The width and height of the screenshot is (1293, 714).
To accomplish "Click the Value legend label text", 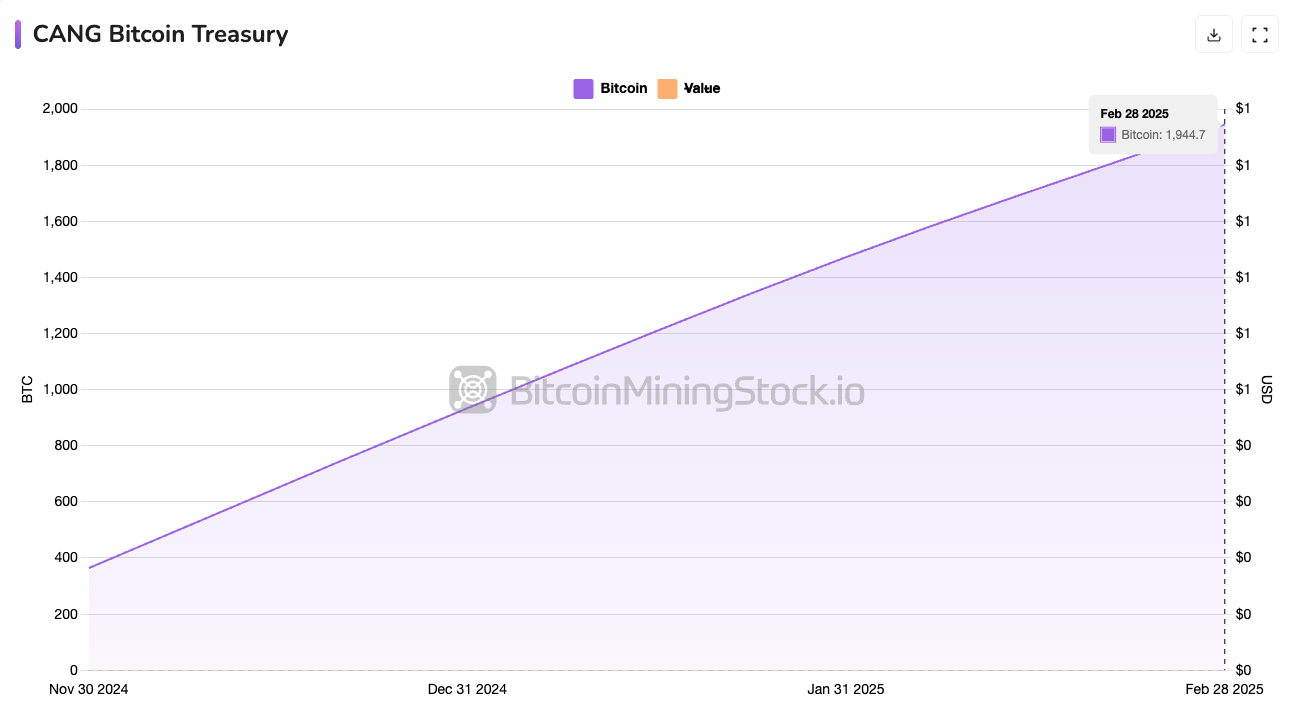I will tap(700, 88).
